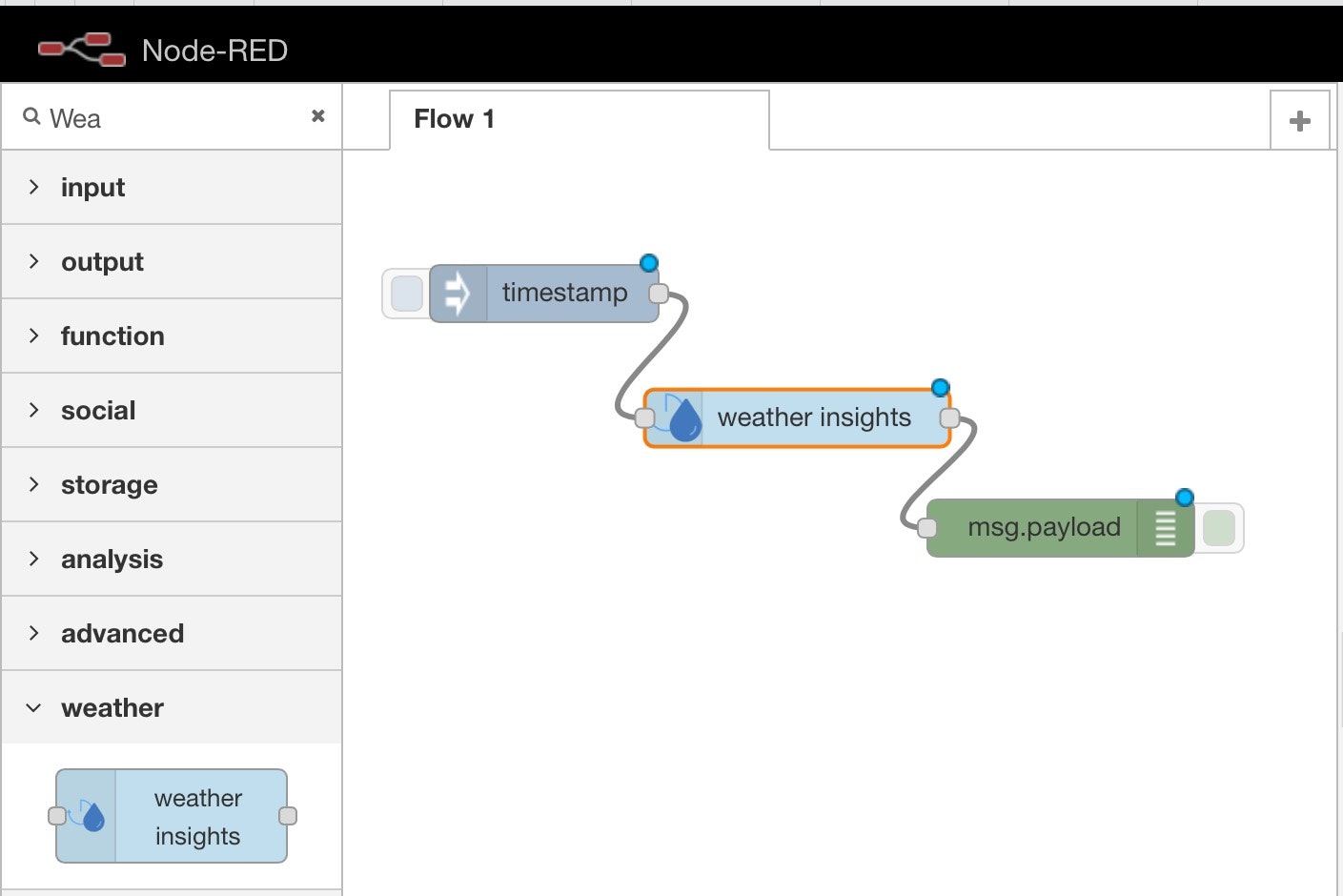
Task: Click blue changed indicator on msg.payload node
Action: (1185, 497)
